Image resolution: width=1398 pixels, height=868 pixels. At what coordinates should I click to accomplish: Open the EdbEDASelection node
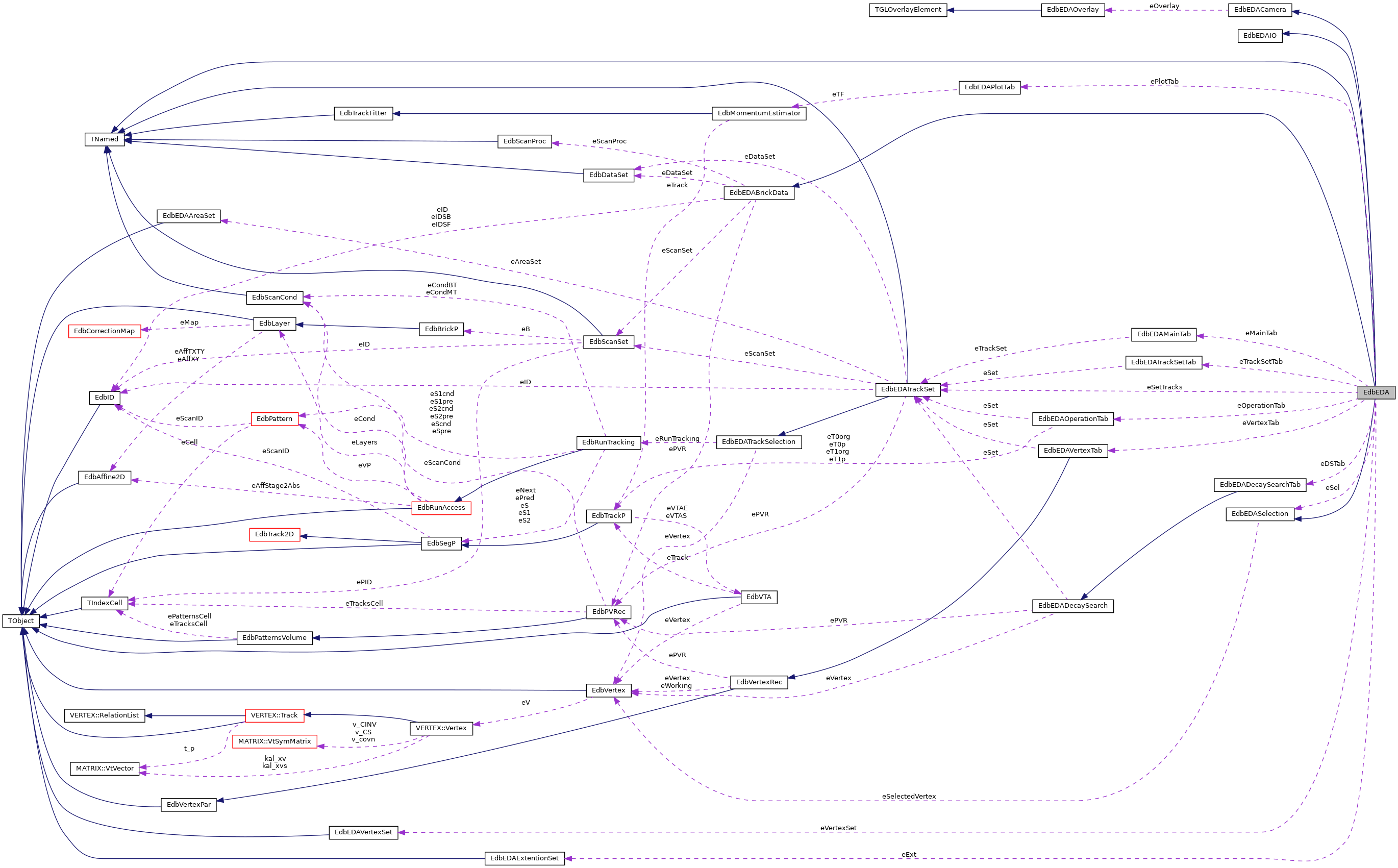pyautogui.click(x=1260, y=514)
